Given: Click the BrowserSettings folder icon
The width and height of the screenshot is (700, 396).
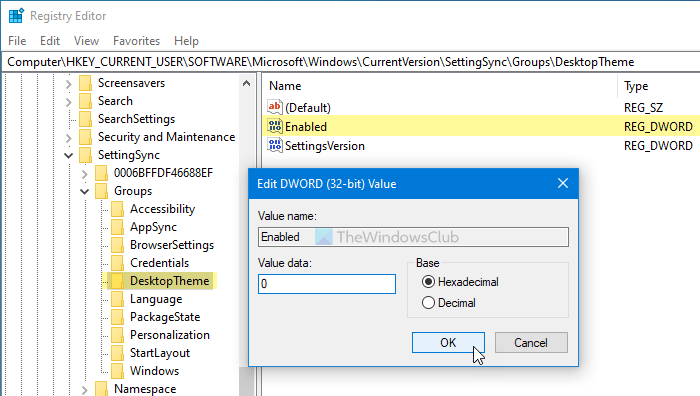Looking at the screenshot, I should click(117, 245).
